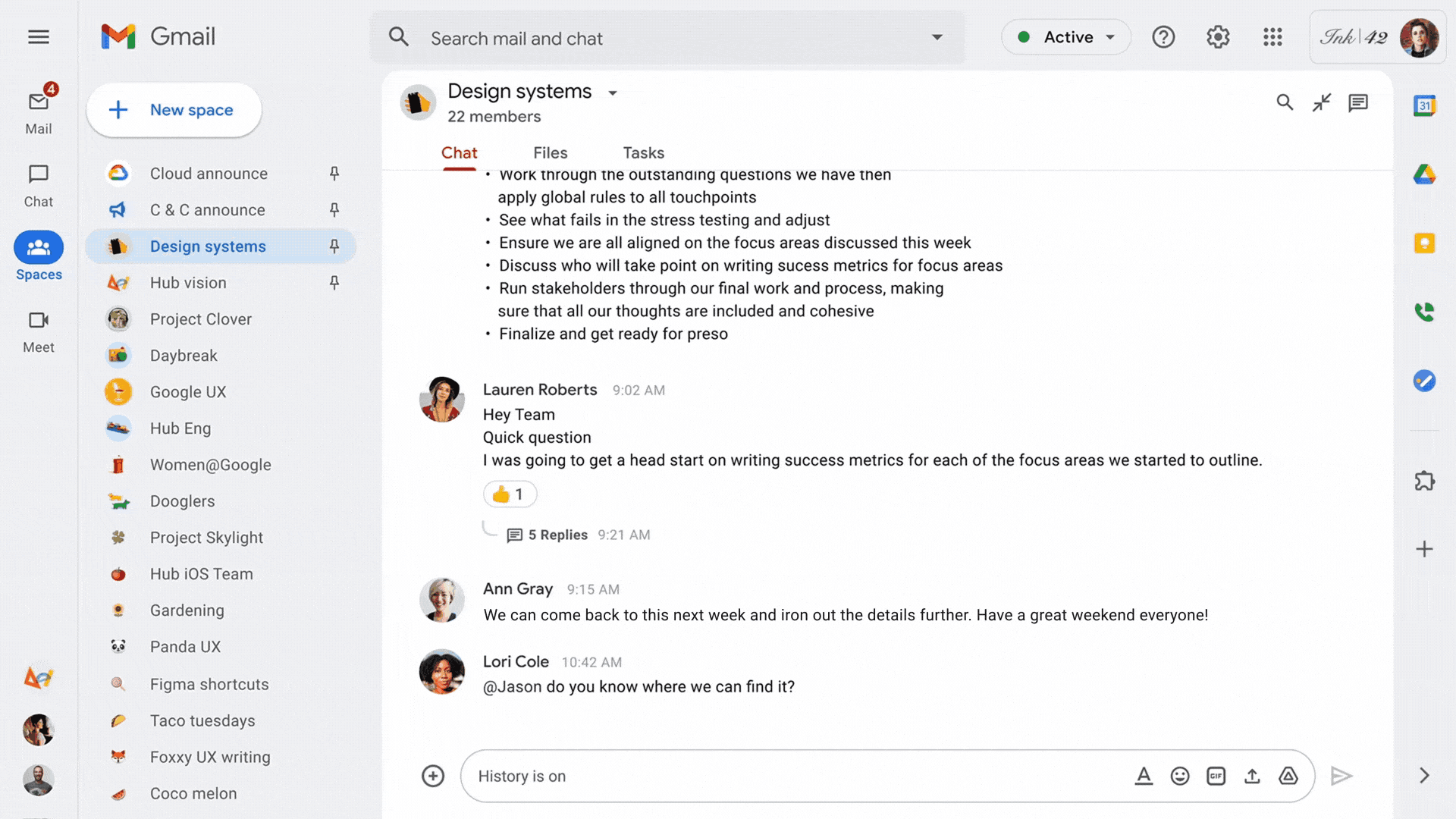This screenshot has height=819, width=1456.
Task: Switch to the Tasks tab
Action: pyautogui.click(x=643, y=152)
